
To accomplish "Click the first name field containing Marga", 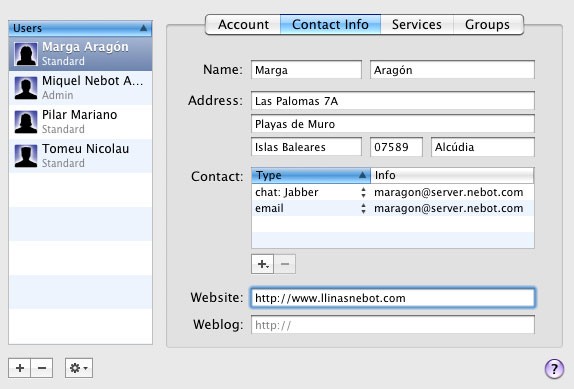I will click(x=306, y=70).
